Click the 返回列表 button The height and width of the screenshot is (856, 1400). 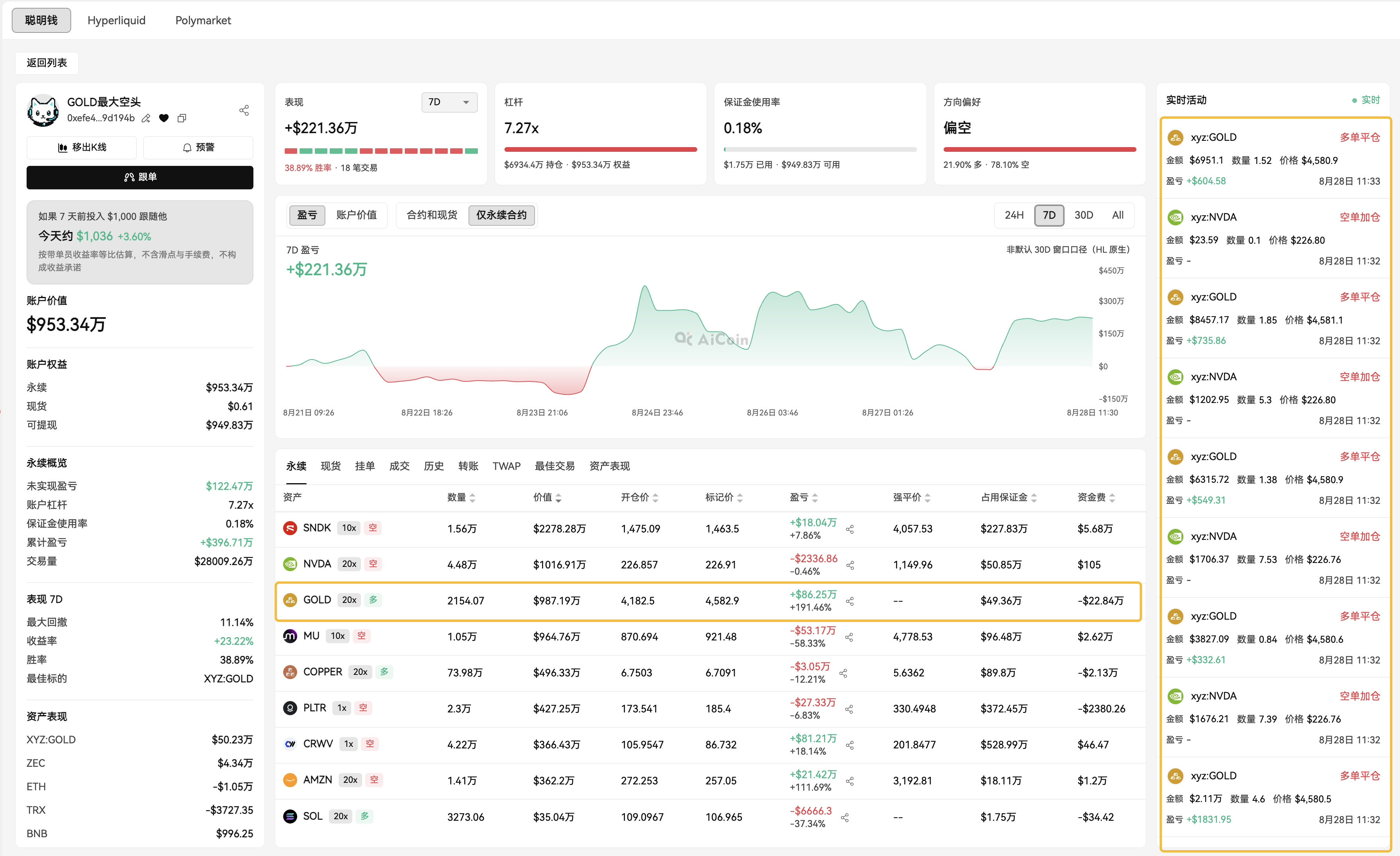(x=47, y=63)
